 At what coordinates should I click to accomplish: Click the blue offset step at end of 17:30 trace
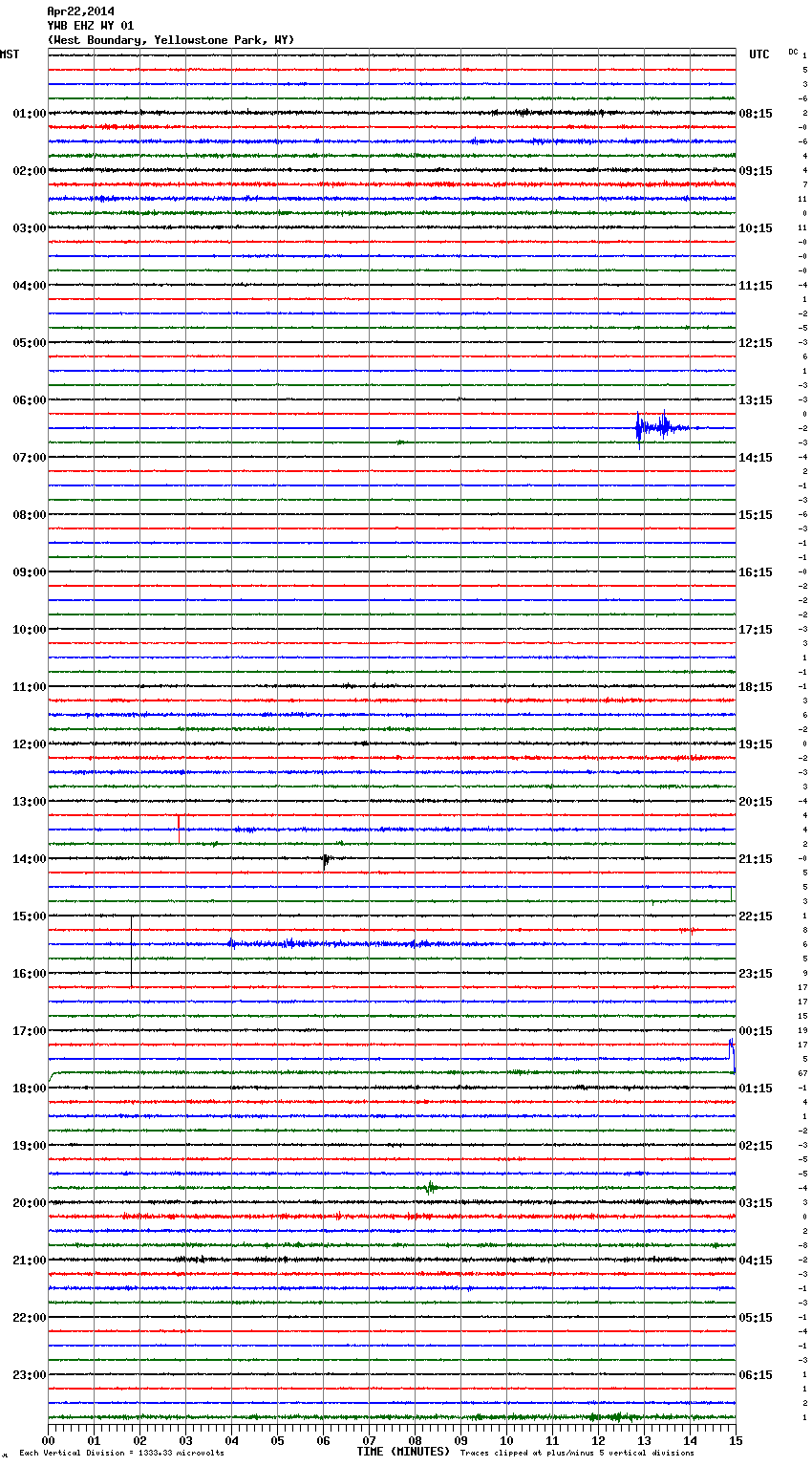click(732, 1055)
